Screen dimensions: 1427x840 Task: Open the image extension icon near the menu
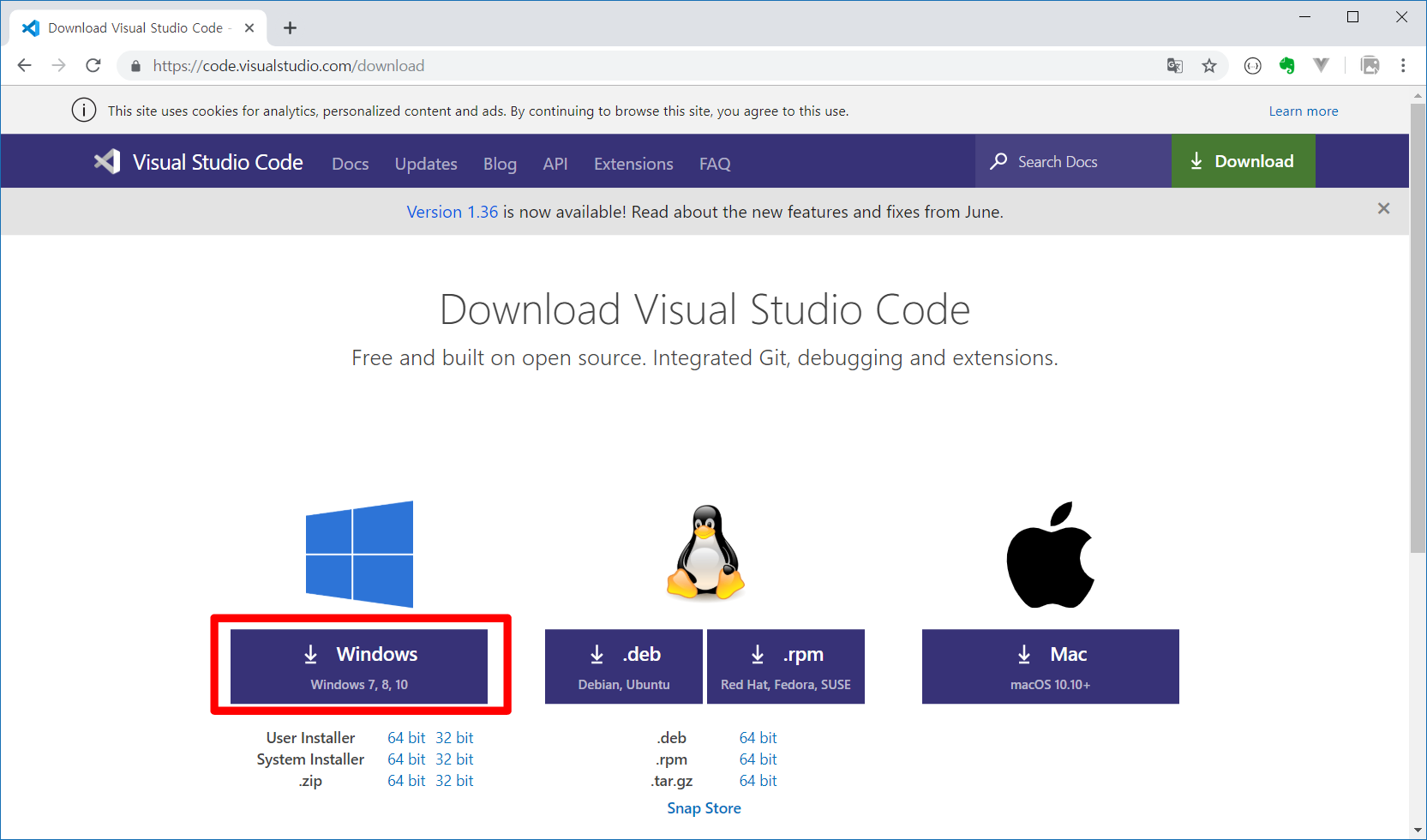click(x=1370, y=66)
